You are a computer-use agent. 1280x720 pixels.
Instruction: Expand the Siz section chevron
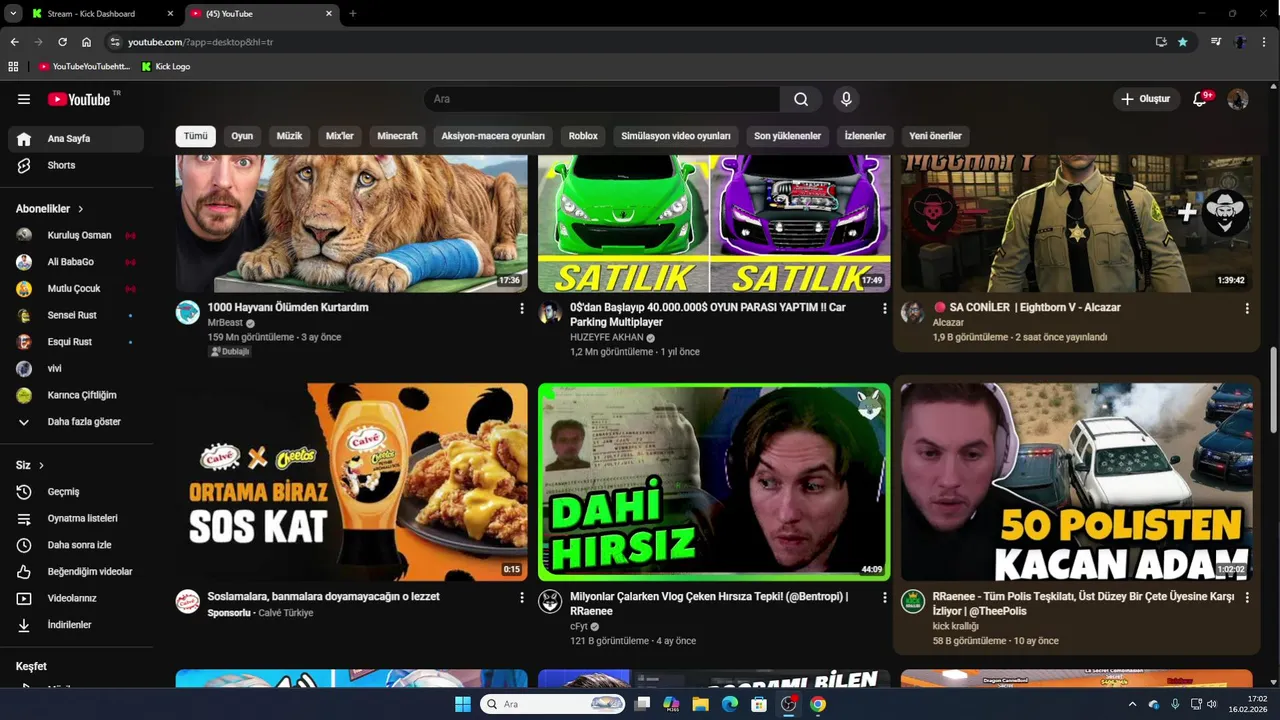pos(41,466)
